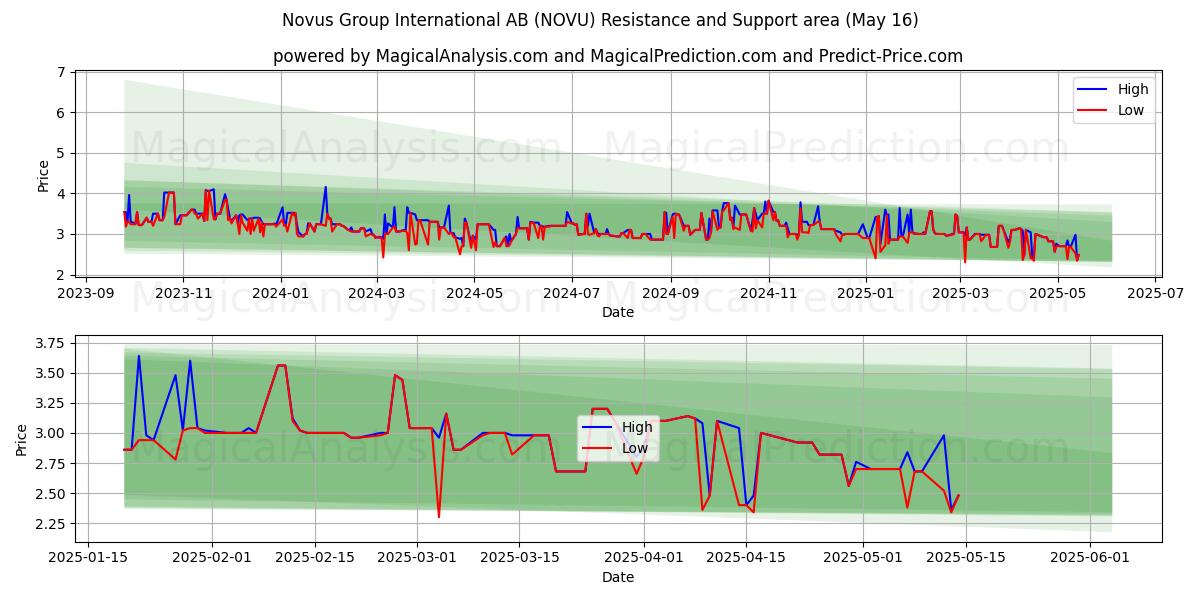Click the '2.25' y-axis tick on bottom chart

pos(50,524)
